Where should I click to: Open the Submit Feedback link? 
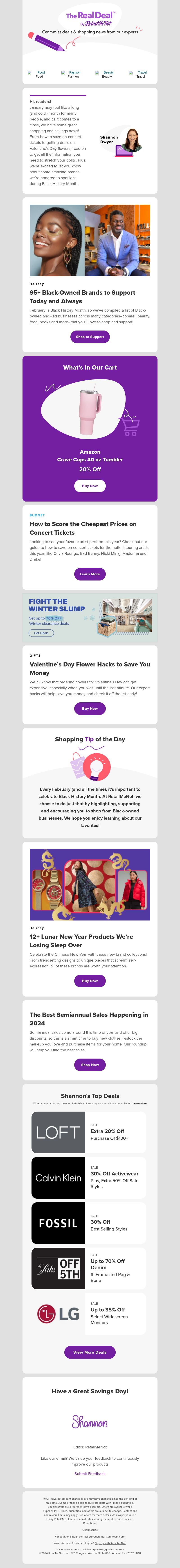tap(90, 1474)
